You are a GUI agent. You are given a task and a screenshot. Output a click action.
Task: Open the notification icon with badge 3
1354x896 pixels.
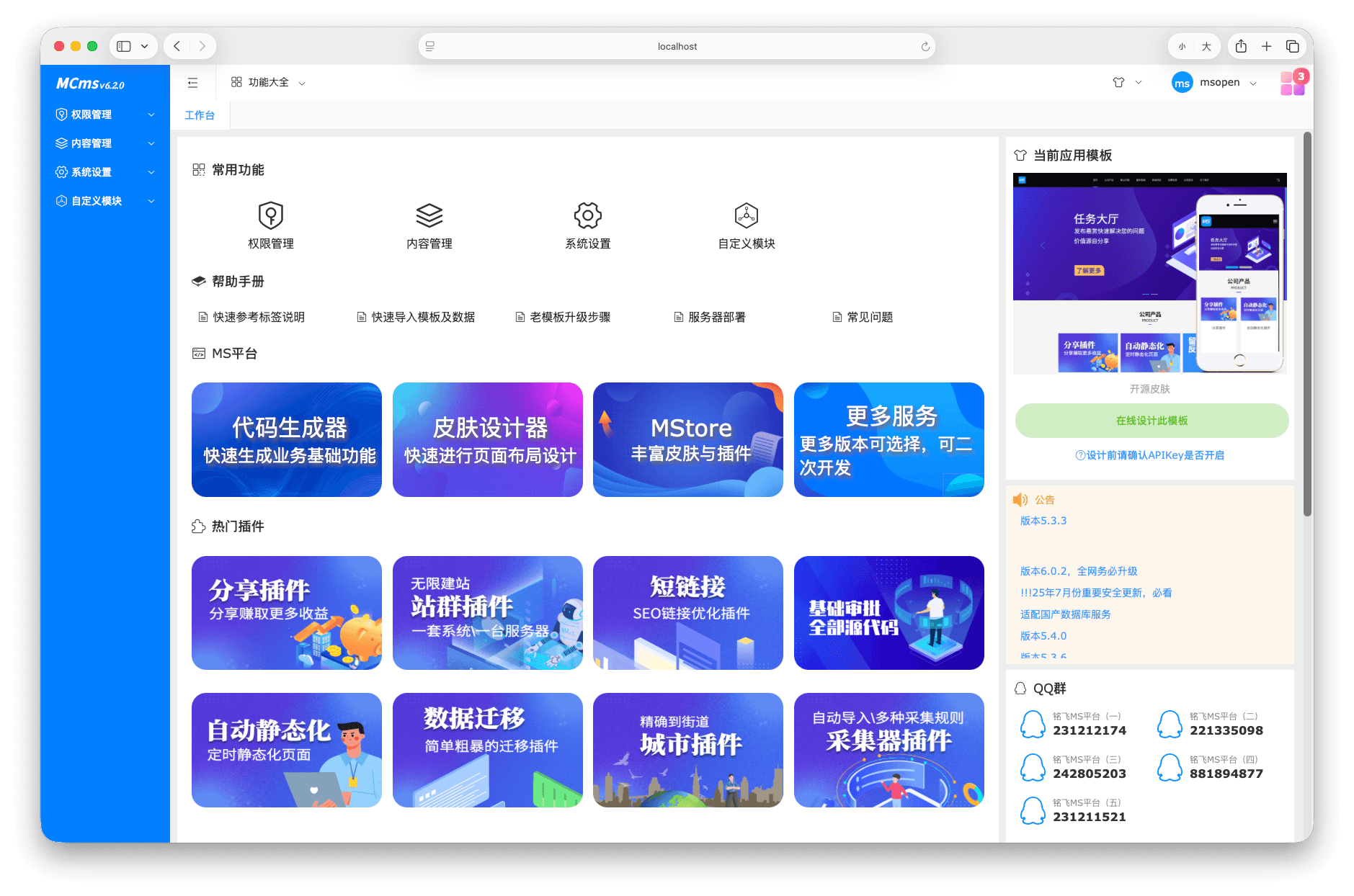click(x=1293, y=83)
